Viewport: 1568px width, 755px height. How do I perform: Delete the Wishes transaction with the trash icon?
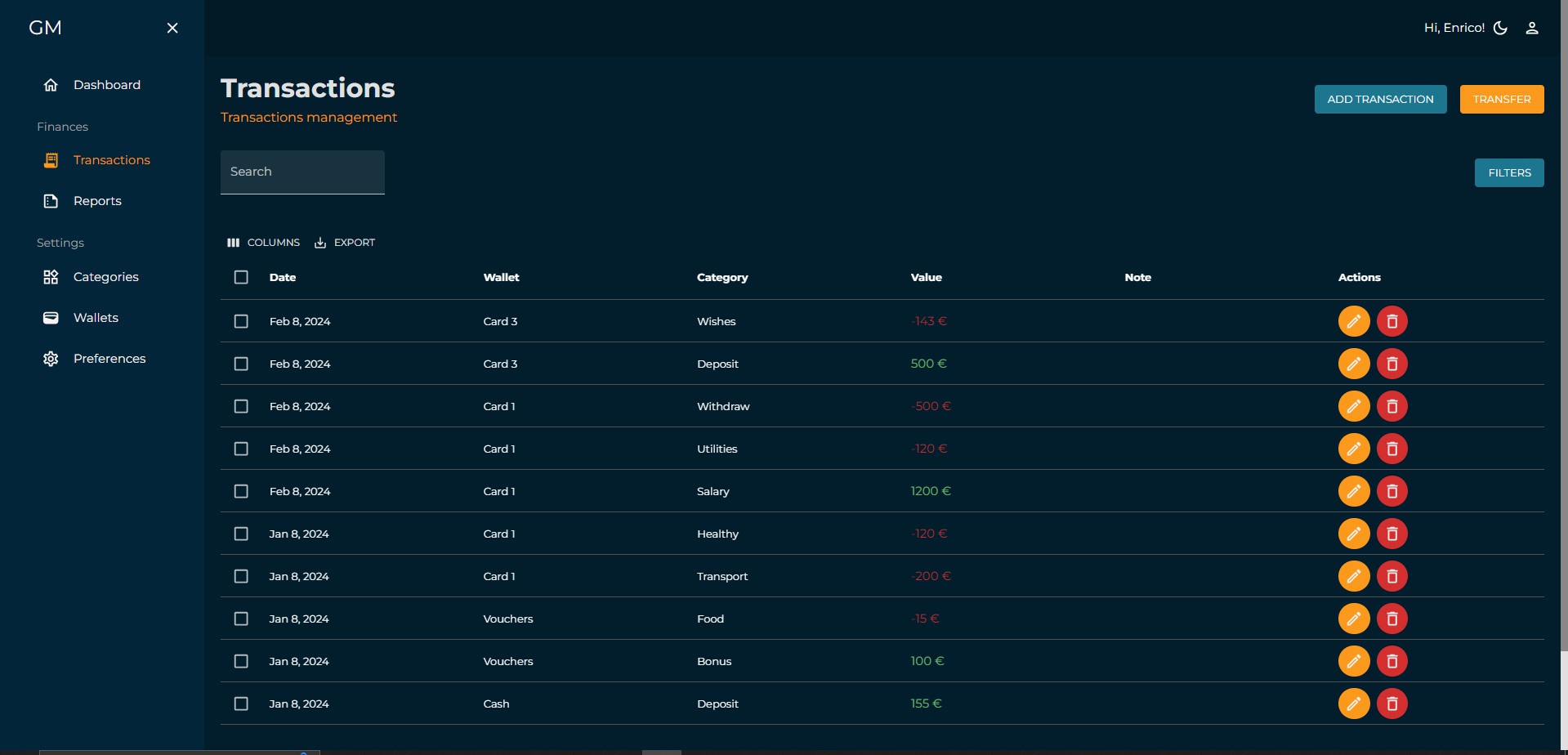click(1392, 321)
